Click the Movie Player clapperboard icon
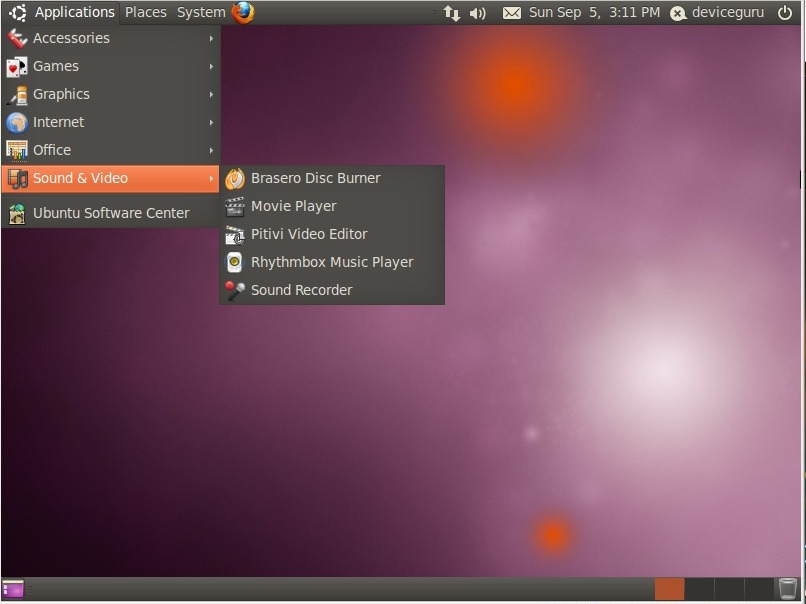This screenshot has height=604, width=806. [235, 207]
